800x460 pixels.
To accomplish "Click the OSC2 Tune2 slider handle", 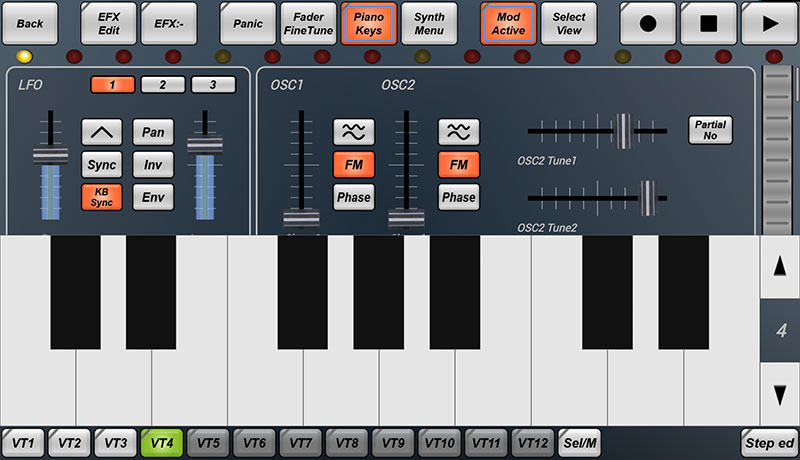I will (x=647, y=198).
